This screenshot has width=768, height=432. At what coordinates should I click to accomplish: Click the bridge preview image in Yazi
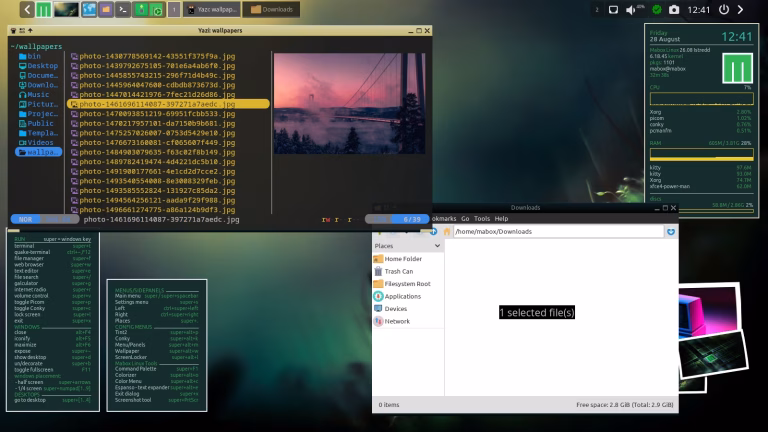(349, 103)
